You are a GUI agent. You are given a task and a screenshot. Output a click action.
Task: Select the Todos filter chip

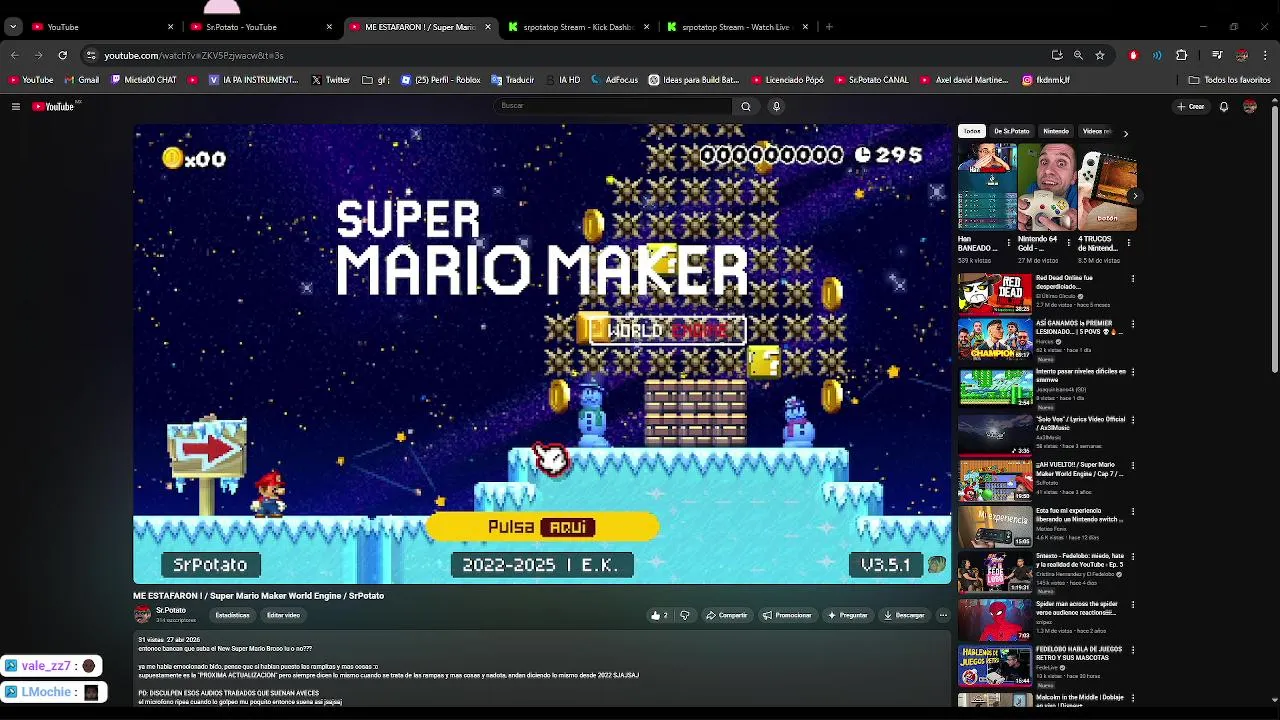(x=972, y=131)
